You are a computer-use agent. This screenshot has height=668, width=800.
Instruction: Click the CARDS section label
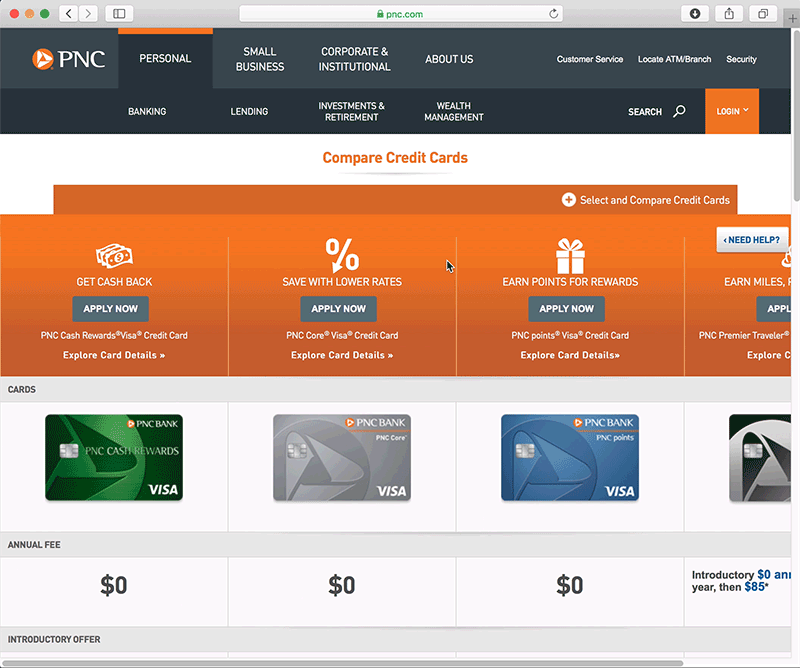click(22, 389)
